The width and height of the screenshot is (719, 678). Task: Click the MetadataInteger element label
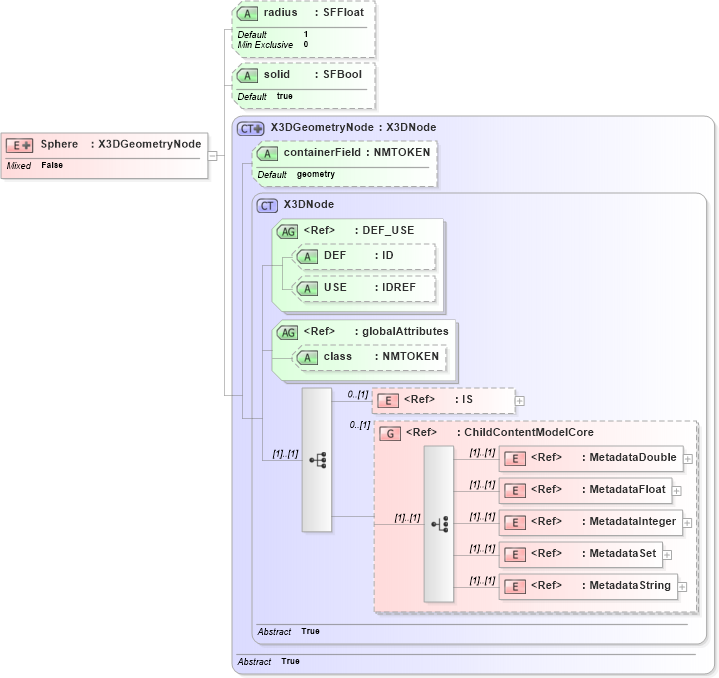[632, 522]
